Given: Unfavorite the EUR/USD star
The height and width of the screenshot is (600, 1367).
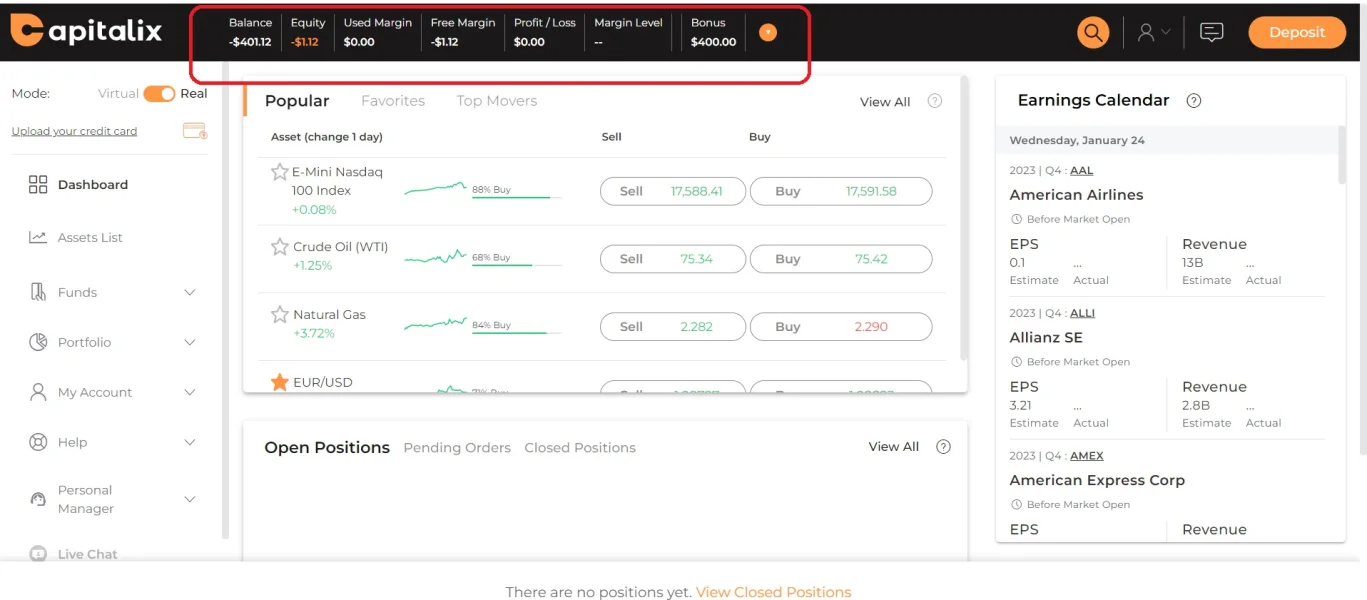Looking at the screenshot, I should tap(280, 382).
